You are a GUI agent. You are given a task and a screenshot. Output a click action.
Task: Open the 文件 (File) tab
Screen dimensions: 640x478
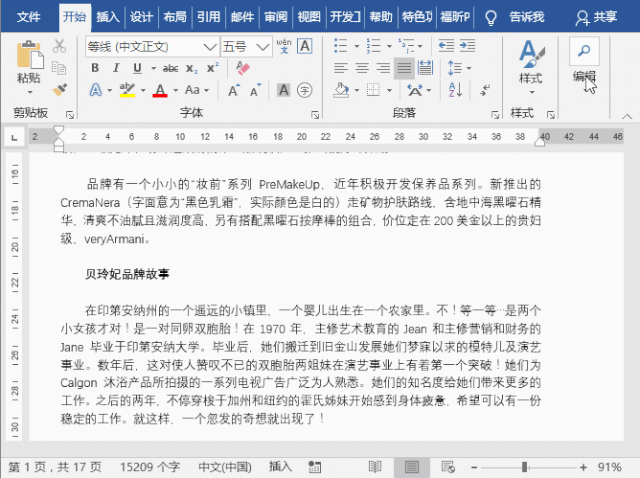(29, 17)
